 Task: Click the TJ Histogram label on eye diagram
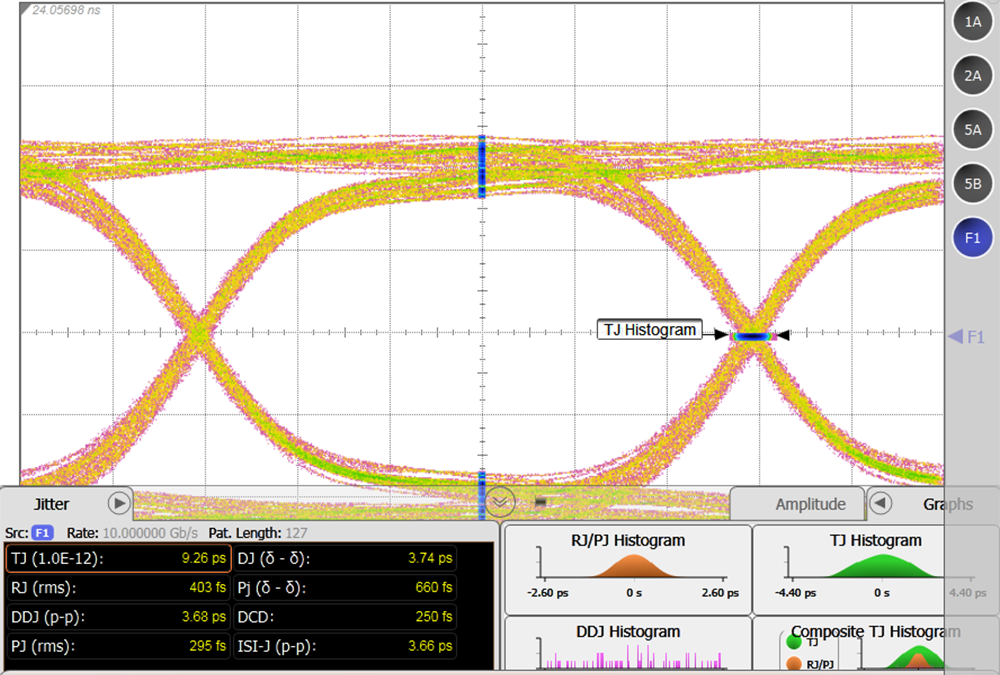tap(649, 330)
